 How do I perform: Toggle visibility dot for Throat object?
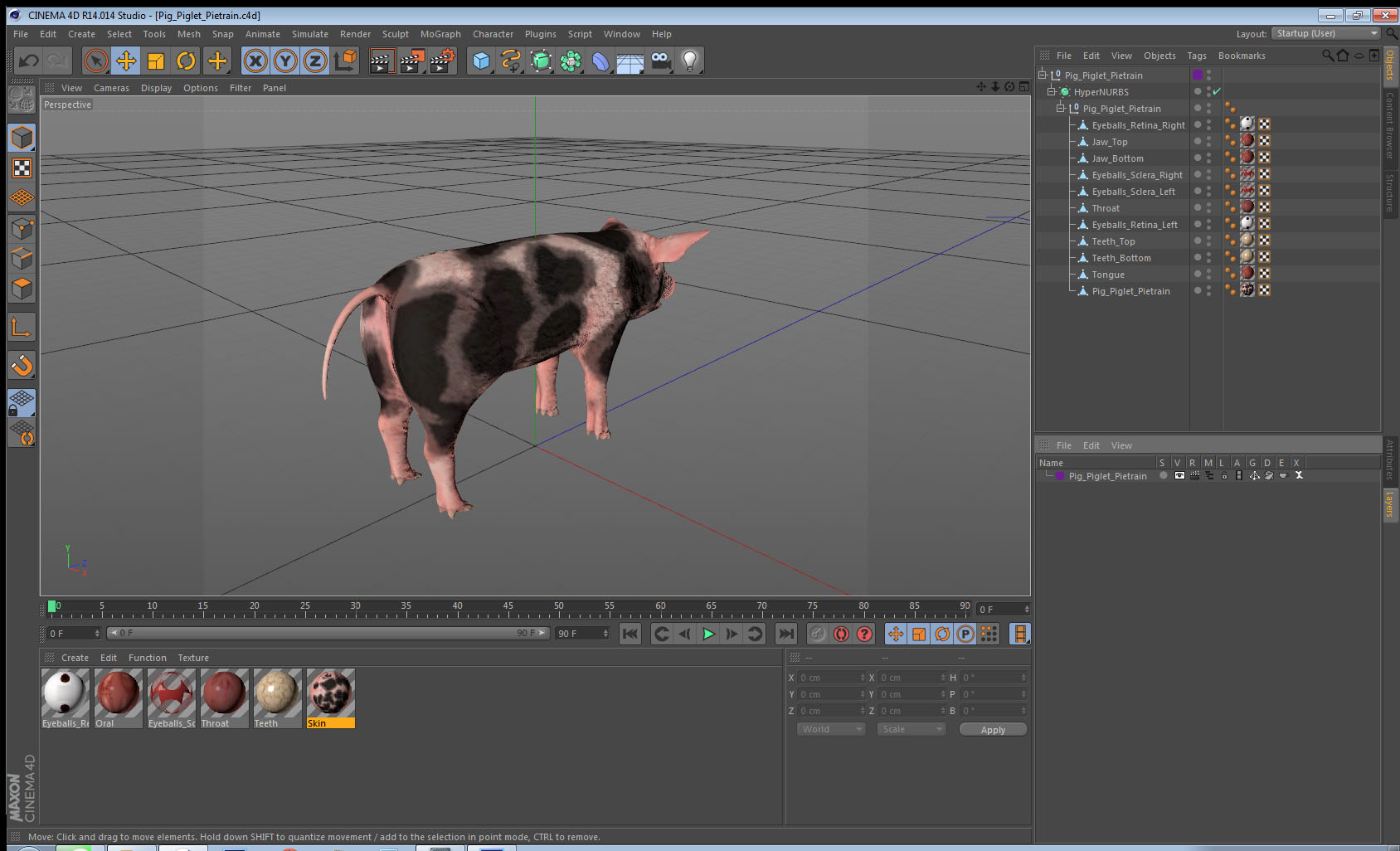pyautogui.click(x=1198, y=207)
